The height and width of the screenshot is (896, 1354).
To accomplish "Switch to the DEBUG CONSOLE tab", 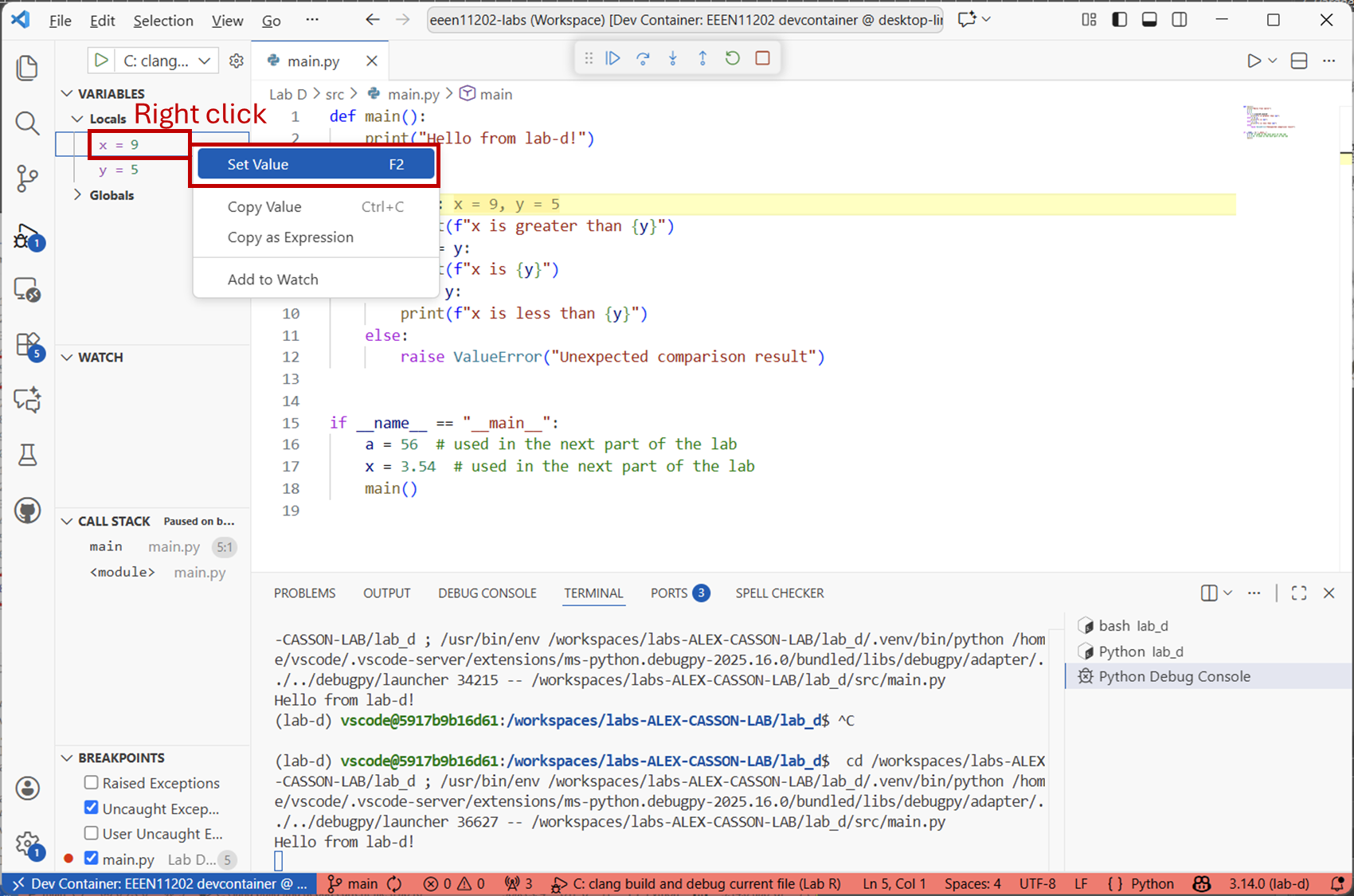I will (487, 593).
